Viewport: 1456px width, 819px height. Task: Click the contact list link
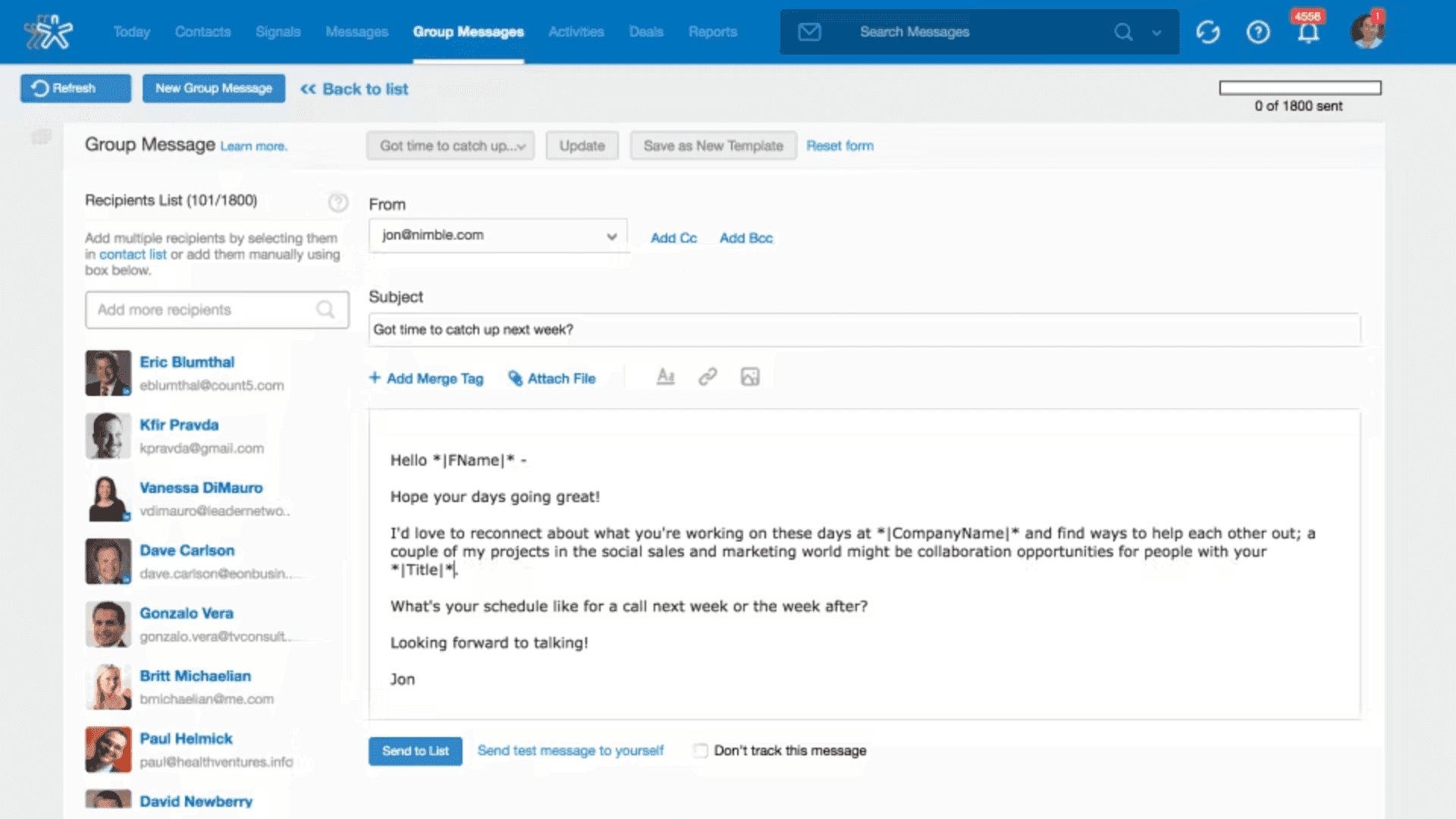point(133,255)
